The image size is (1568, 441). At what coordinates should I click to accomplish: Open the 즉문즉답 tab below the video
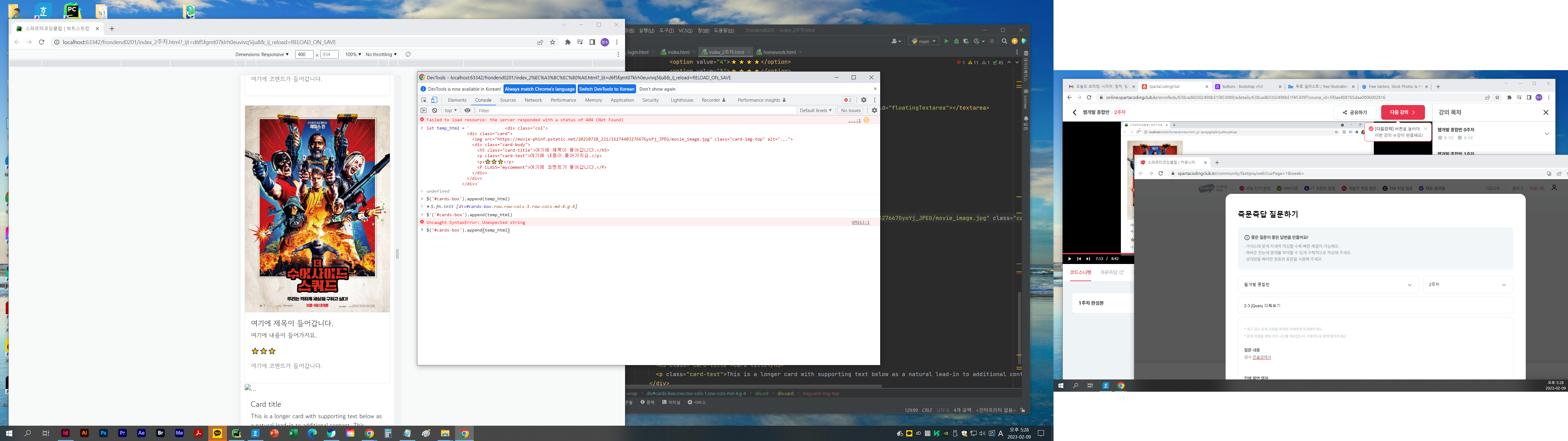tap(1111, 272)
